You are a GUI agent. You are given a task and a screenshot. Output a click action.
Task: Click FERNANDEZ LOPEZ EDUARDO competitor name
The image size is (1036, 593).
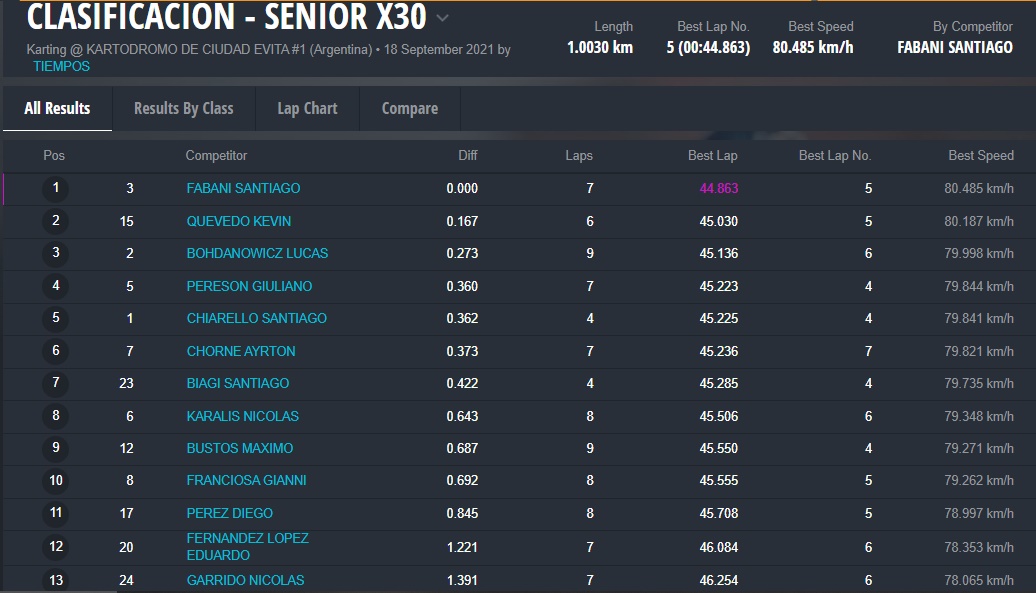(247, 546)
